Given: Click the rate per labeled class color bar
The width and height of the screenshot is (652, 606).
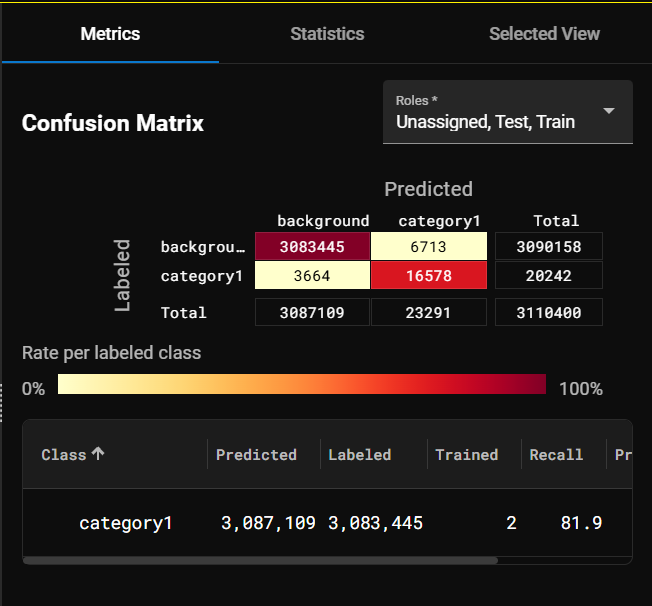Looking at the screenshot, I should pos(301,385).
